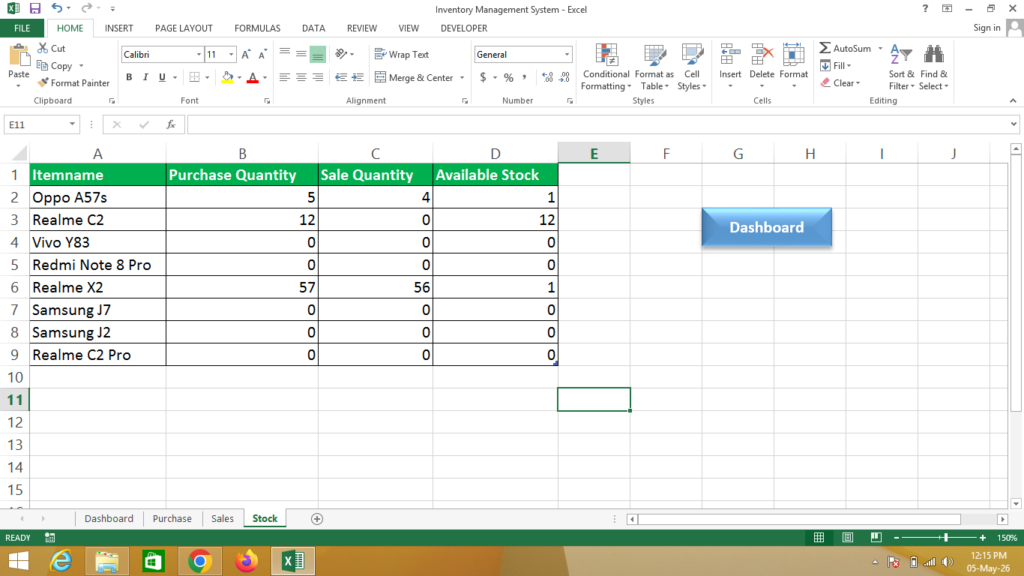1024x576 pixels.
Task: Click the Paste clipboard icon
Action: [19, 57]
